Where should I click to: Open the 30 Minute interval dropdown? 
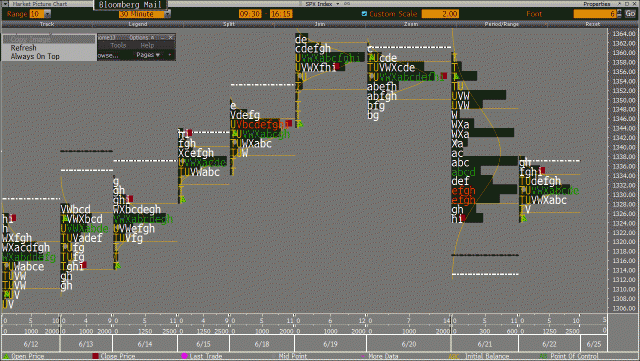point(167,14)
